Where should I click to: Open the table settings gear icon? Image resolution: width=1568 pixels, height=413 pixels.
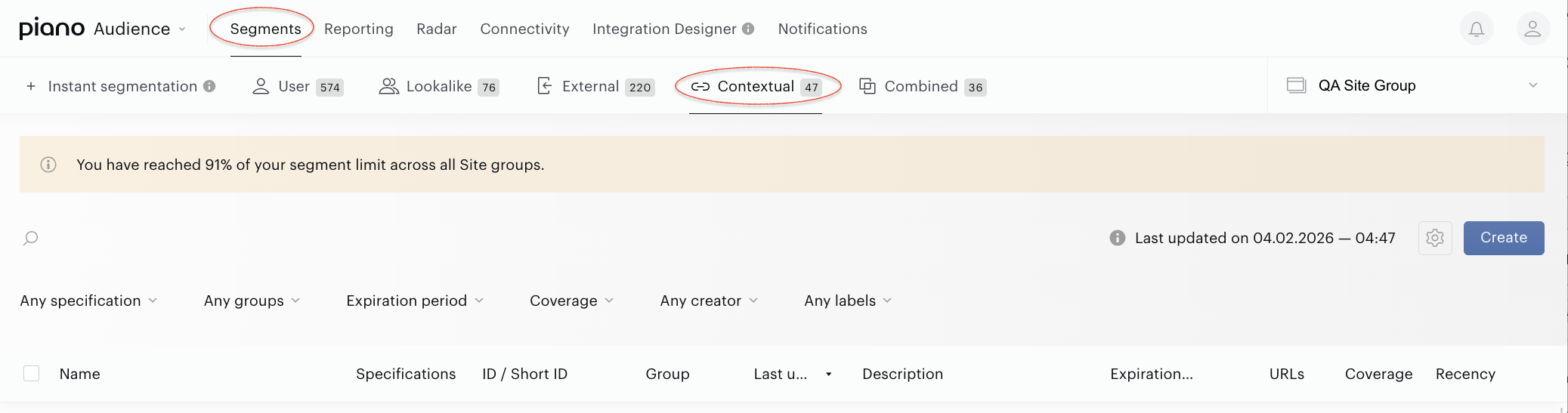pos(1435,238)
